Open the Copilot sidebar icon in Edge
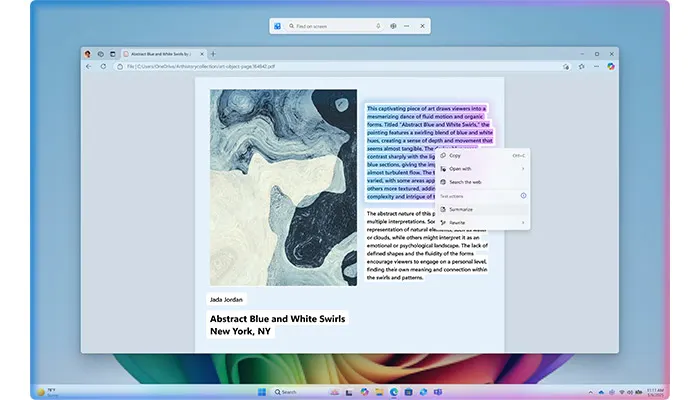700x400 pixels. pyautogui.click(x=611, y=67)
